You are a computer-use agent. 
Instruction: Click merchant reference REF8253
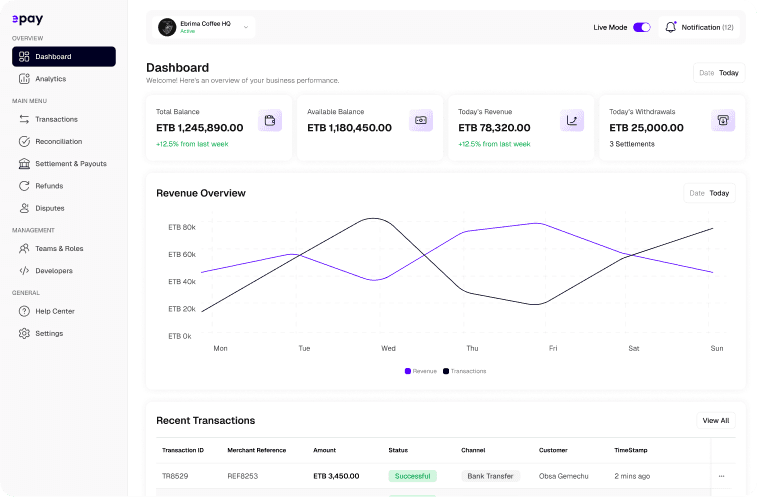click(x=243, y=476)
